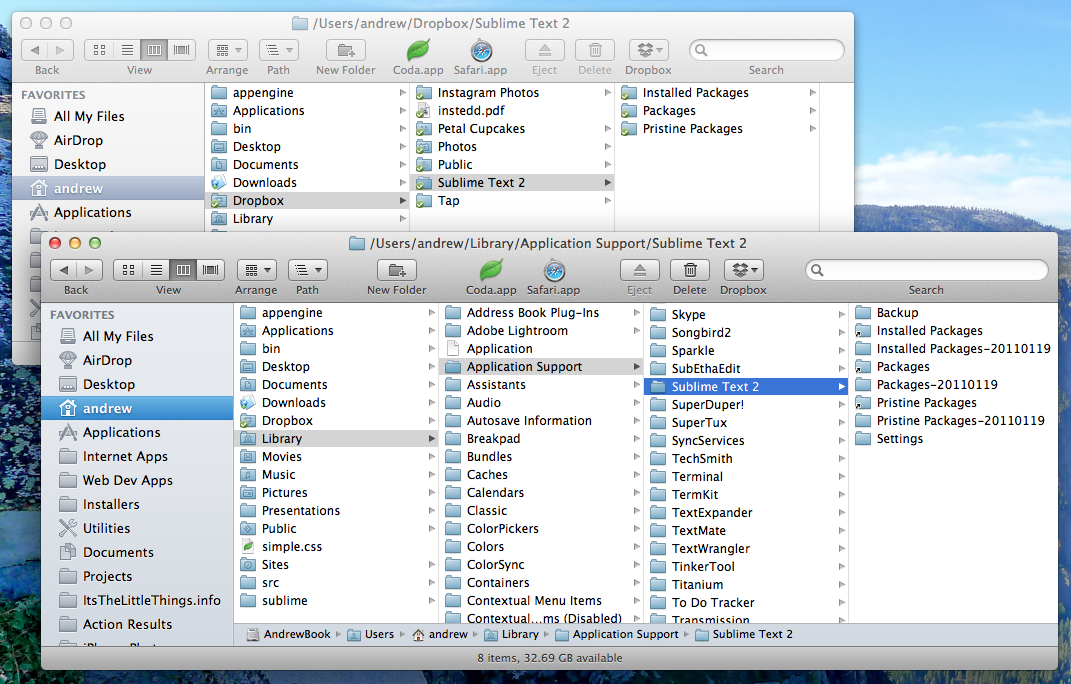Switch back window to Cover Flow view
This screenshot has height=684, width=1071.
[182, 51]
